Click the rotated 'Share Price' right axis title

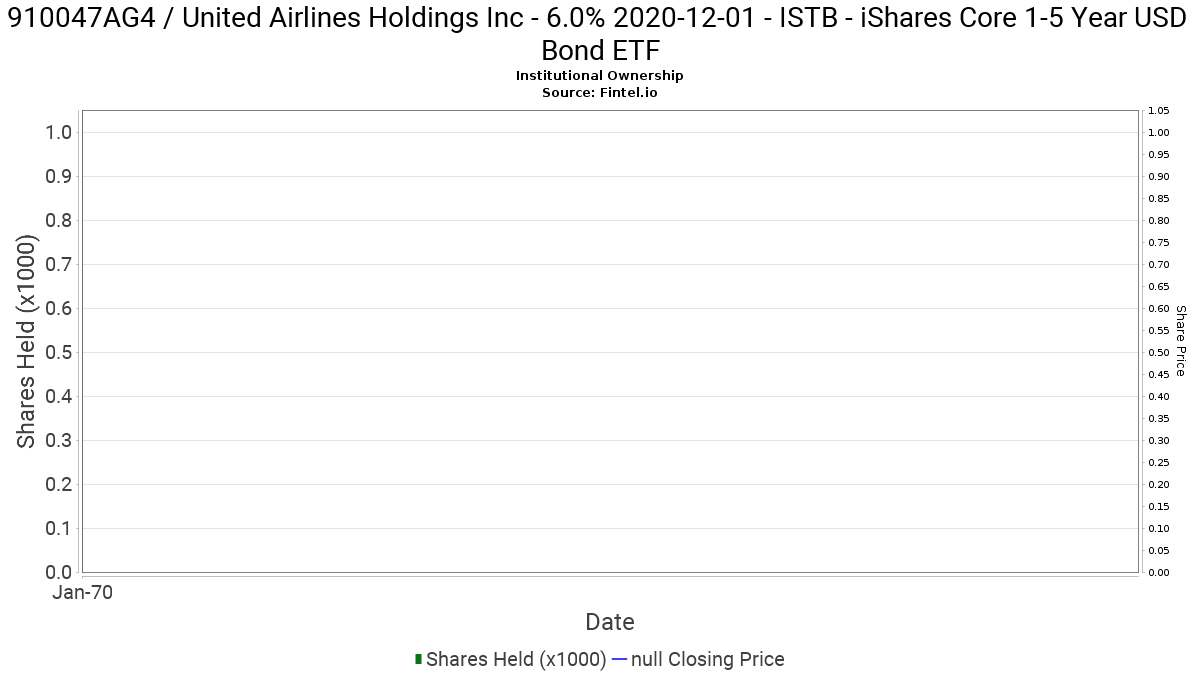(1181, 342)
